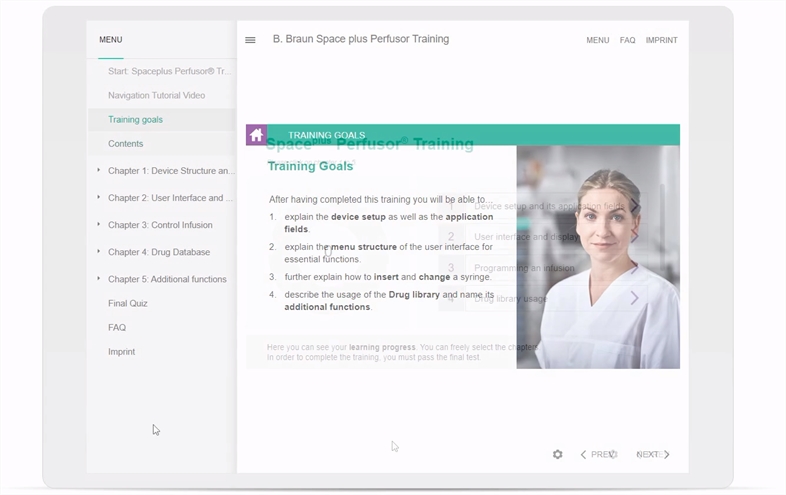Image resolution: width=786 pixels, height=495 pixels.
Task: Open Start: Spaceplus Perfusor training item
Action: [169, 71]
